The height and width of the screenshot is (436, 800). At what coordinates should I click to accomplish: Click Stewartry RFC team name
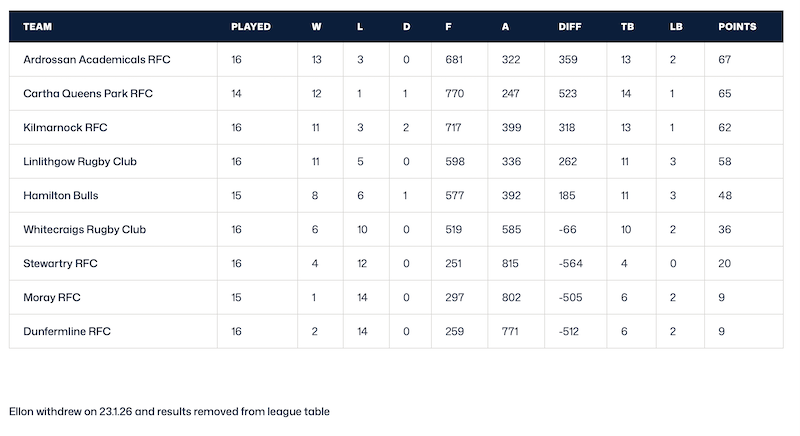(60, 264)
